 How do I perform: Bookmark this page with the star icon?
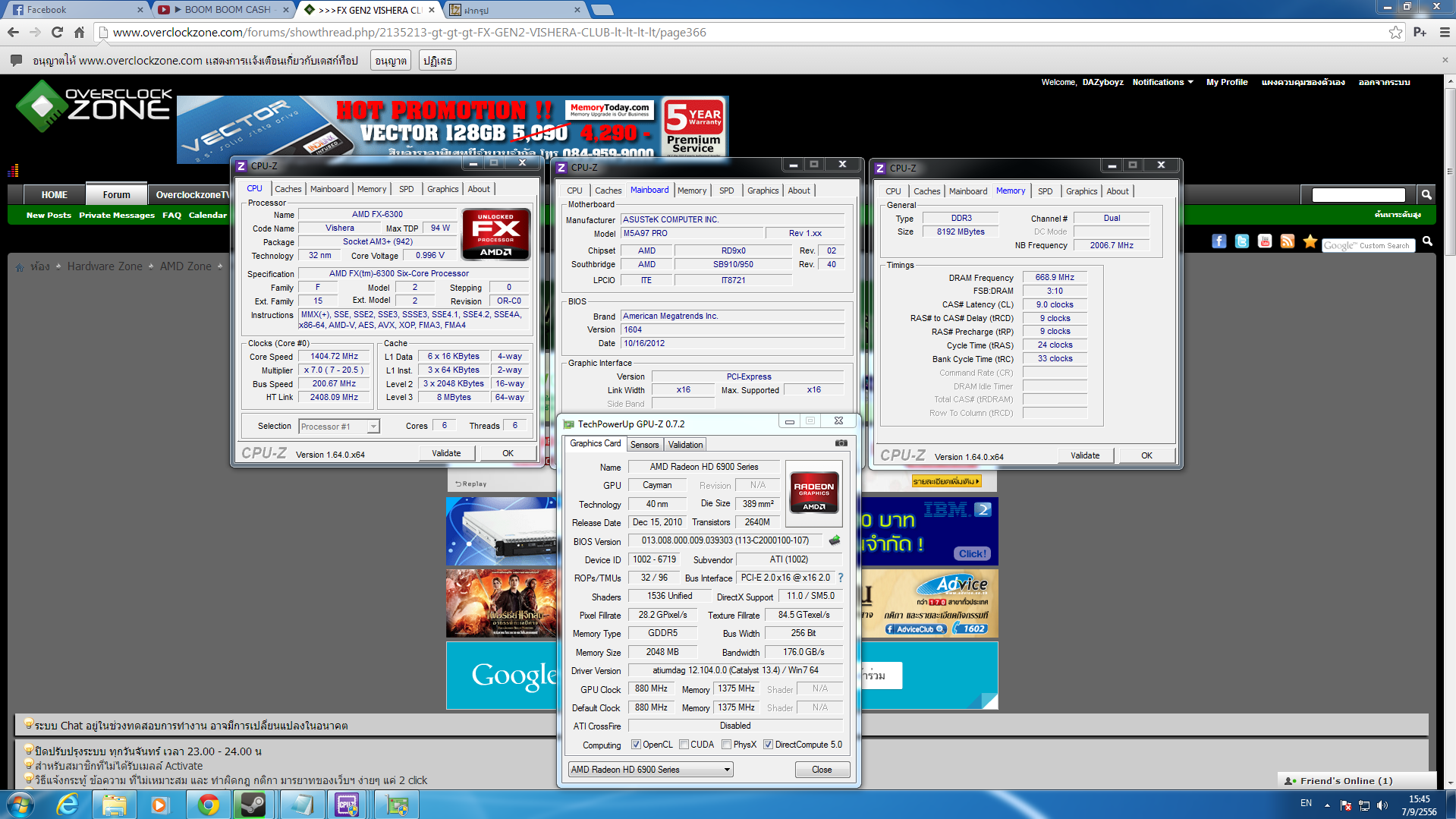point(1395,32)
